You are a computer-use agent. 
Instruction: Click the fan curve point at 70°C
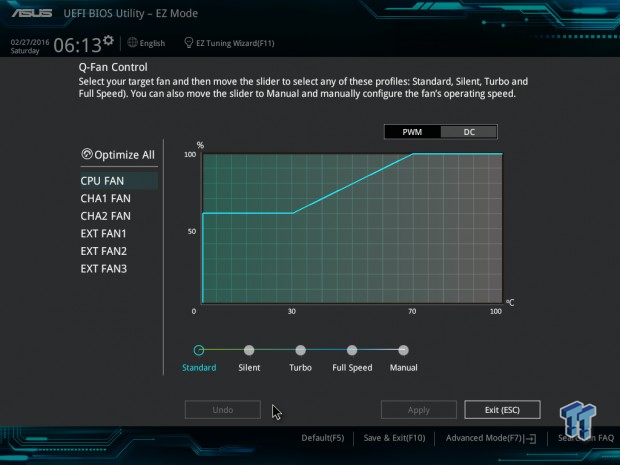(x=413, y=154)
